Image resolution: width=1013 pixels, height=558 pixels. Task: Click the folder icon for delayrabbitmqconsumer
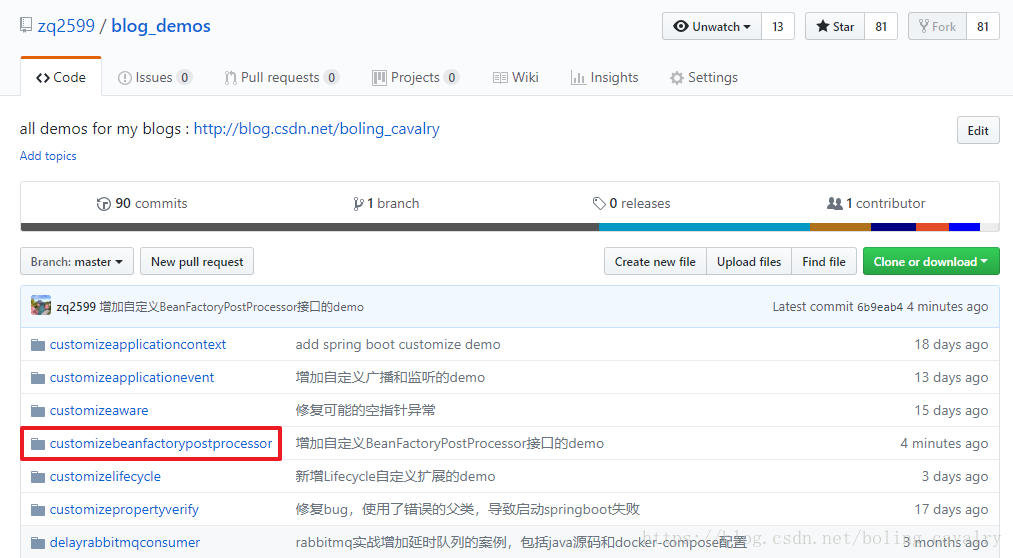[x=38, y=542]
